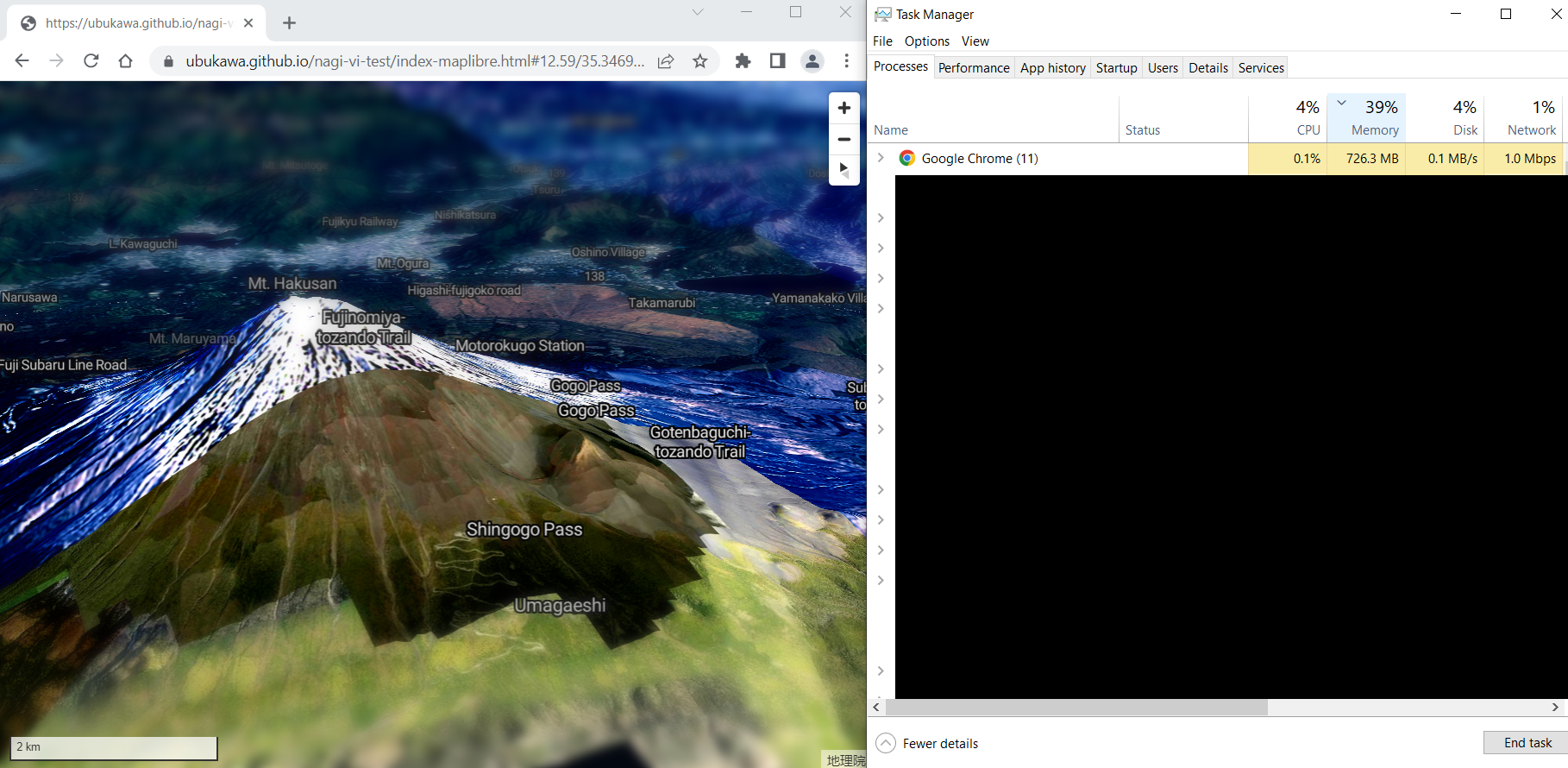Open Chrome profile avatar
Screen dimensions: 1568x768
812,60
